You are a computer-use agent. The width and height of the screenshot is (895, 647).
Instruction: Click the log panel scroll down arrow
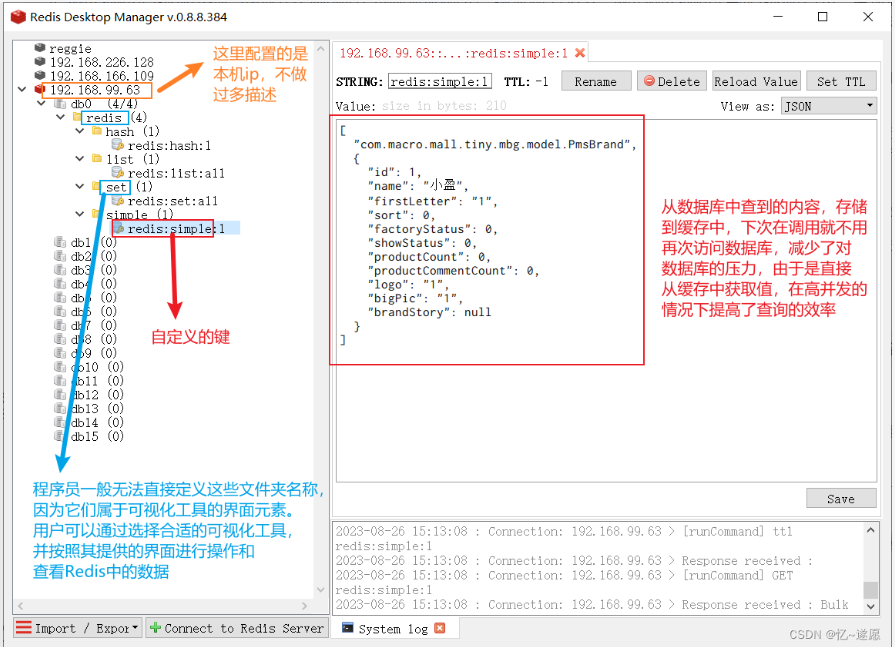click(x=870, y=606)
